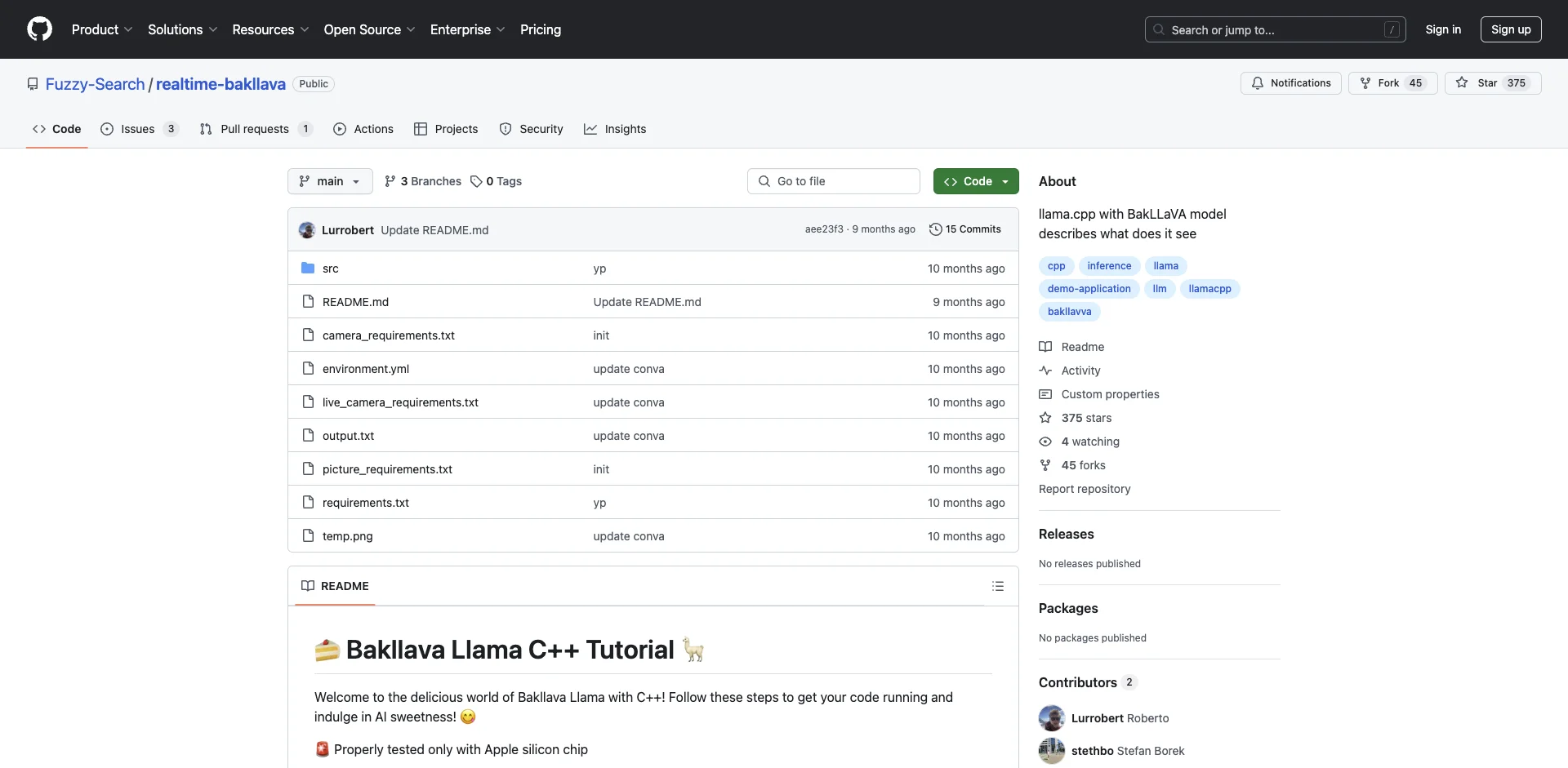1568x768 pixels.
Task: Click the cpp topic tag
Action: click(1056, 266)
